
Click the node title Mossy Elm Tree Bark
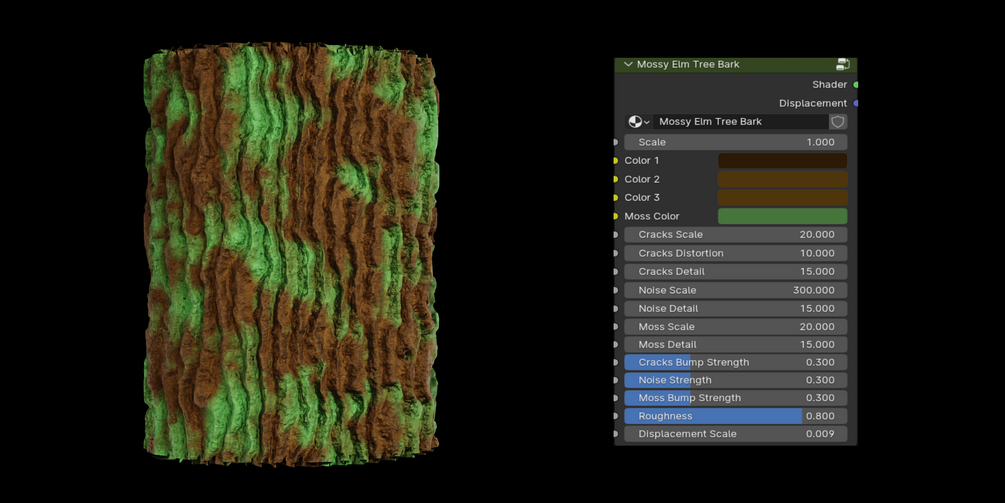coord(688,64)
